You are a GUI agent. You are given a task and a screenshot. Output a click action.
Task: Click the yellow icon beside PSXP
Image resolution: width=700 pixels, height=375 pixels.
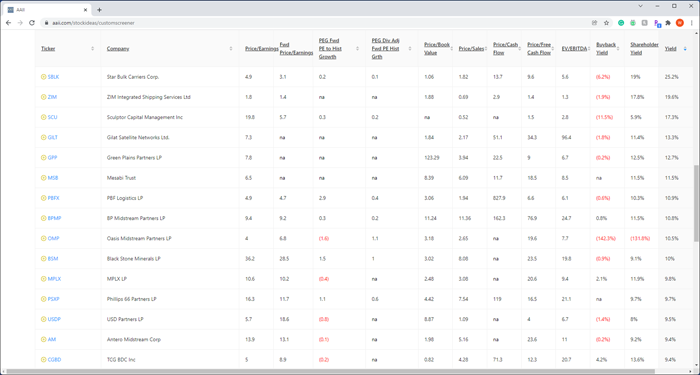43,299
